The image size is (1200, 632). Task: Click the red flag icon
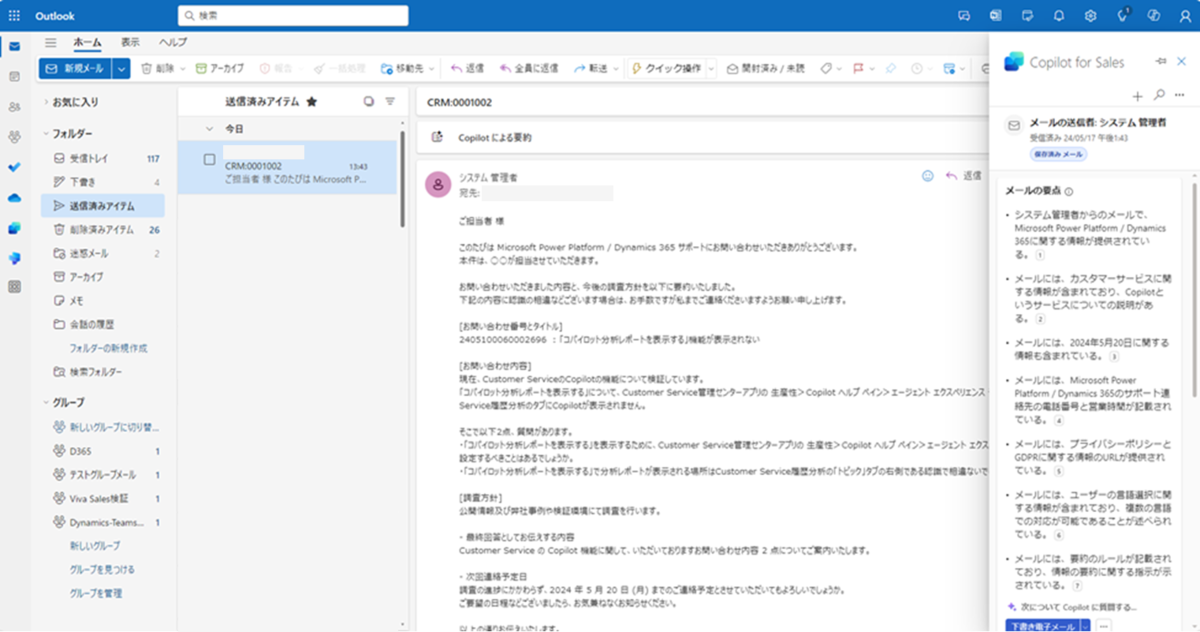858,68
